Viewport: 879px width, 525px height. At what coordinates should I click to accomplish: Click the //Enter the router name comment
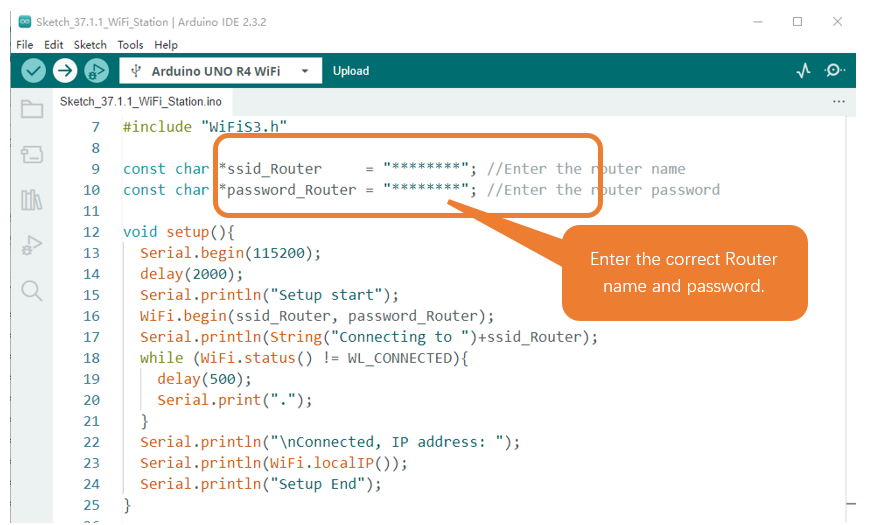[x=586, y=169]
